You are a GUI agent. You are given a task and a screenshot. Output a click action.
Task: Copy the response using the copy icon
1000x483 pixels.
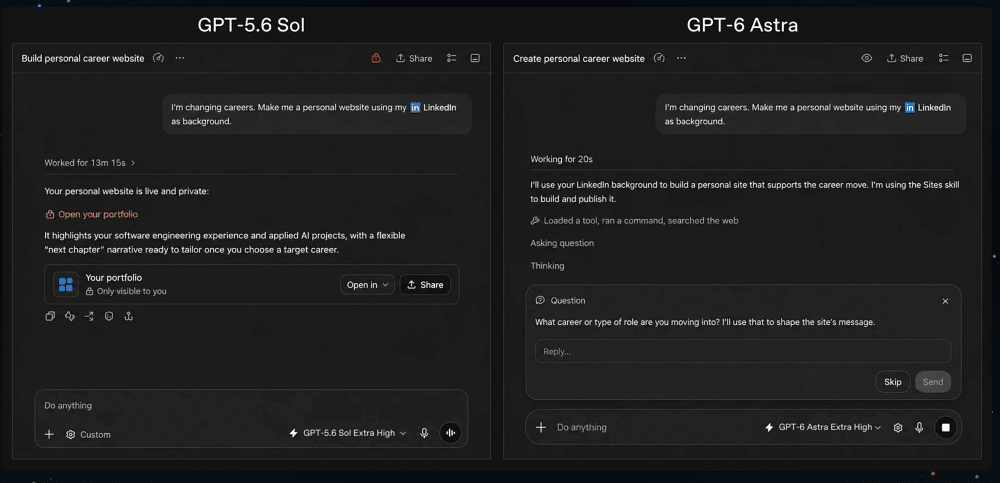pos(50,316)
